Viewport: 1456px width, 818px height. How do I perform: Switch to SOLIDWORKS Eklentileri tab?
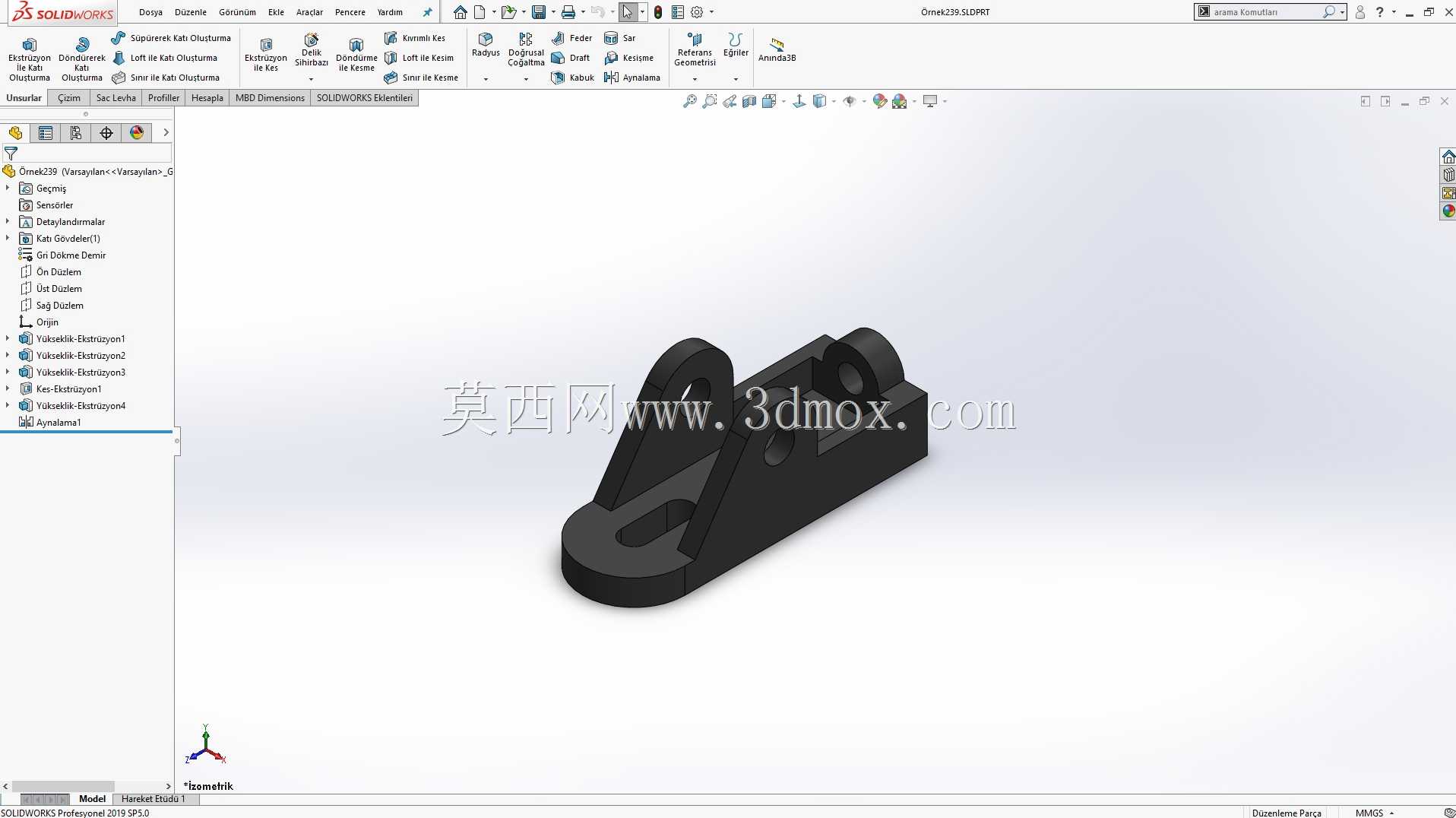tap(364, 98)
